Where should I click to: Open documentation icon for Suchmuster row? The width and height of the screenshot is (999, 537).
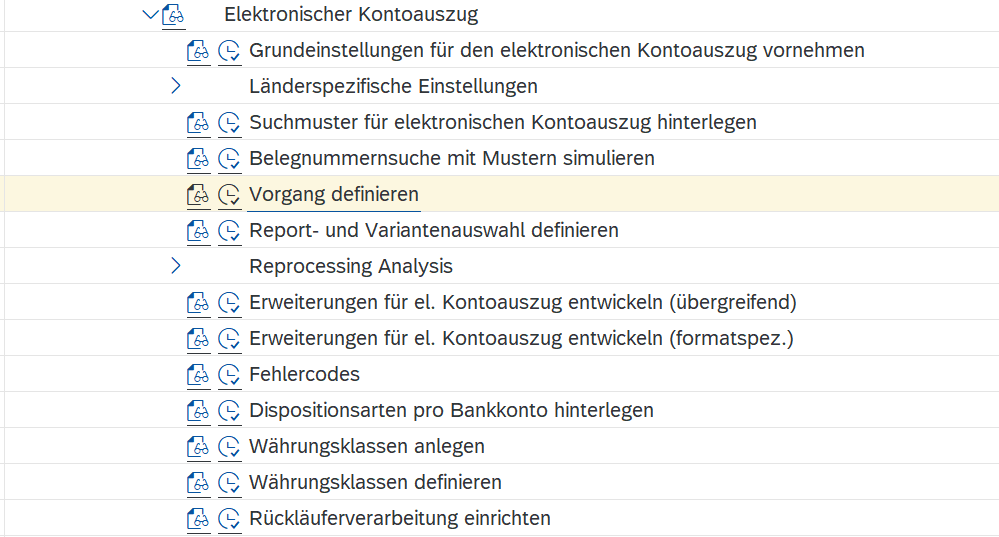(198, 122)
